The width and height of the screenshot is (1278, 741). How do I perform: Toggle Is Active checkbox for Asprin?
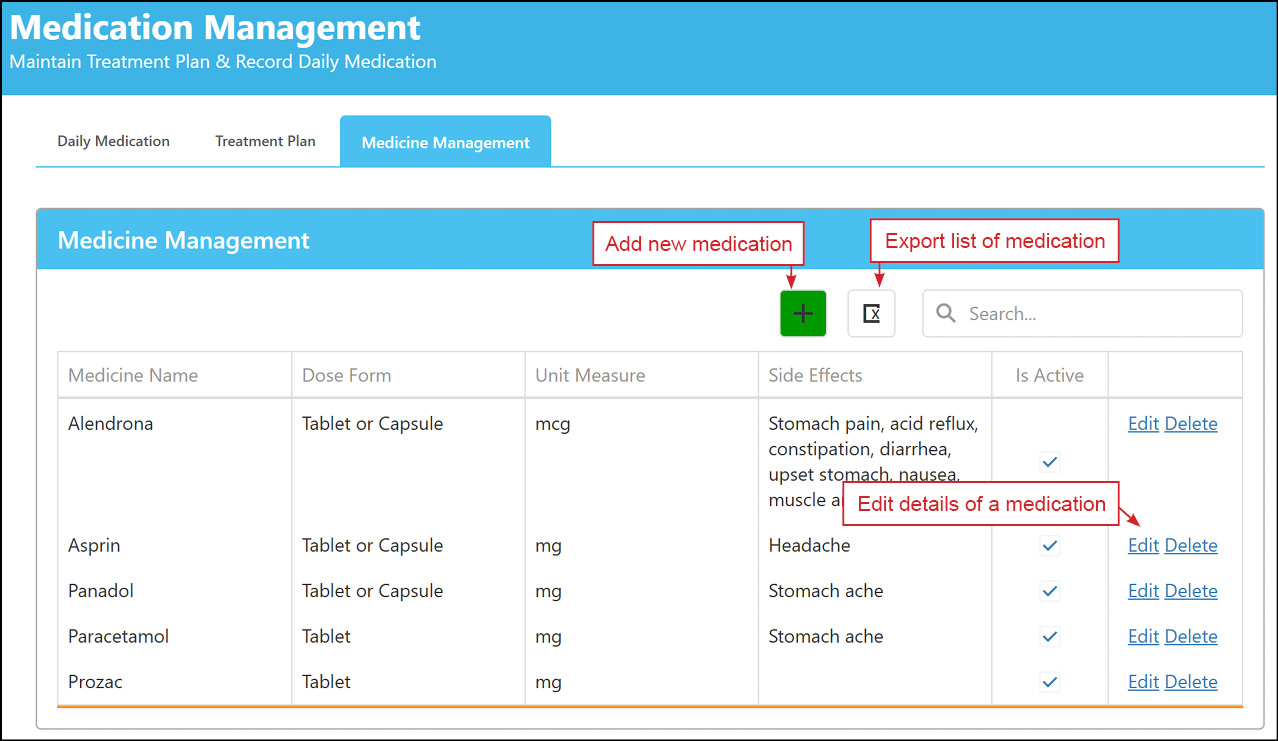click(x=1049, y=546)
